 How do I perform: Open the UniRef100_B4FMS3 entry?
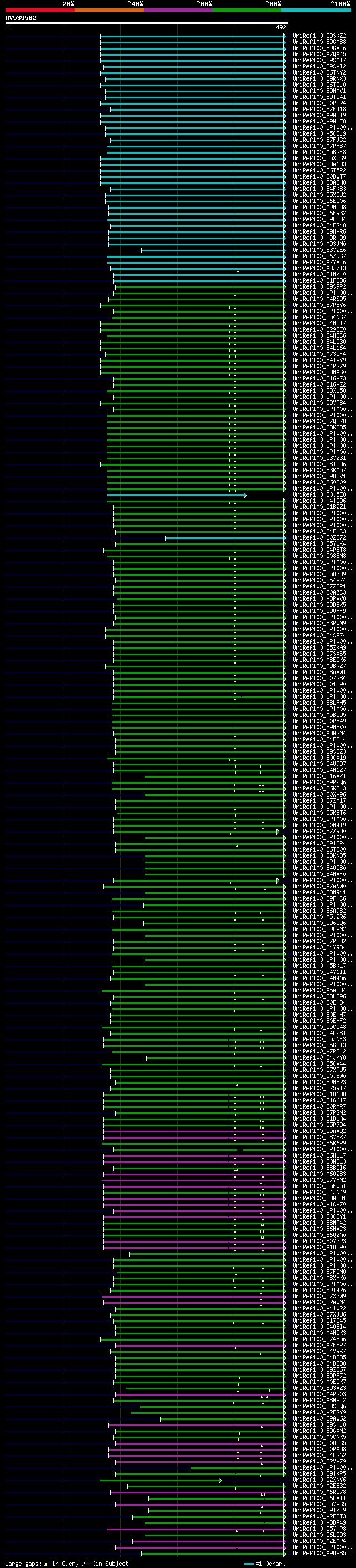pos(319,531)
